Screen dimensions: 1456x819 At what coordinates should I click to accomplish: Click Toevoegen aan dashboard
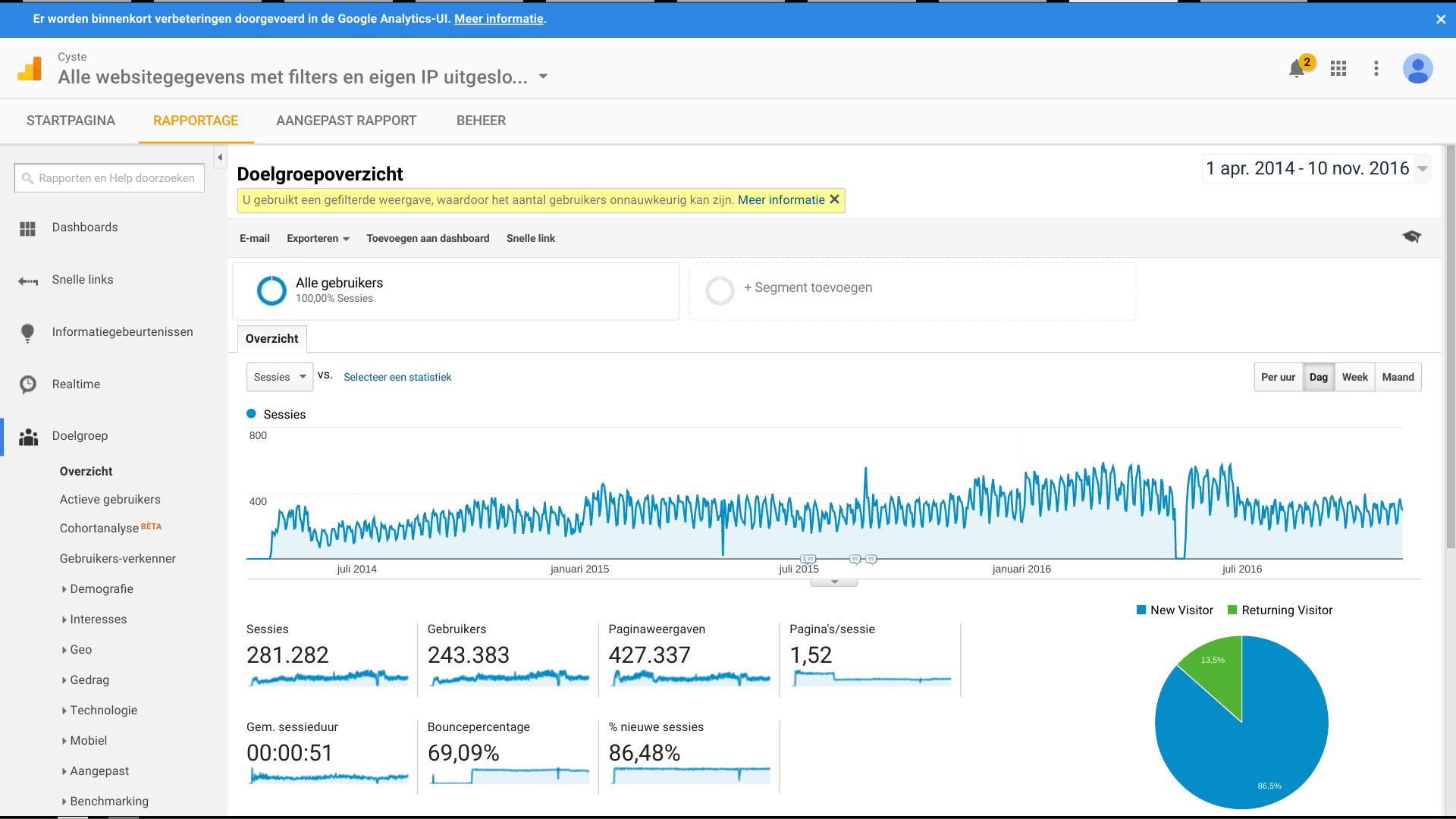point(428,238)
